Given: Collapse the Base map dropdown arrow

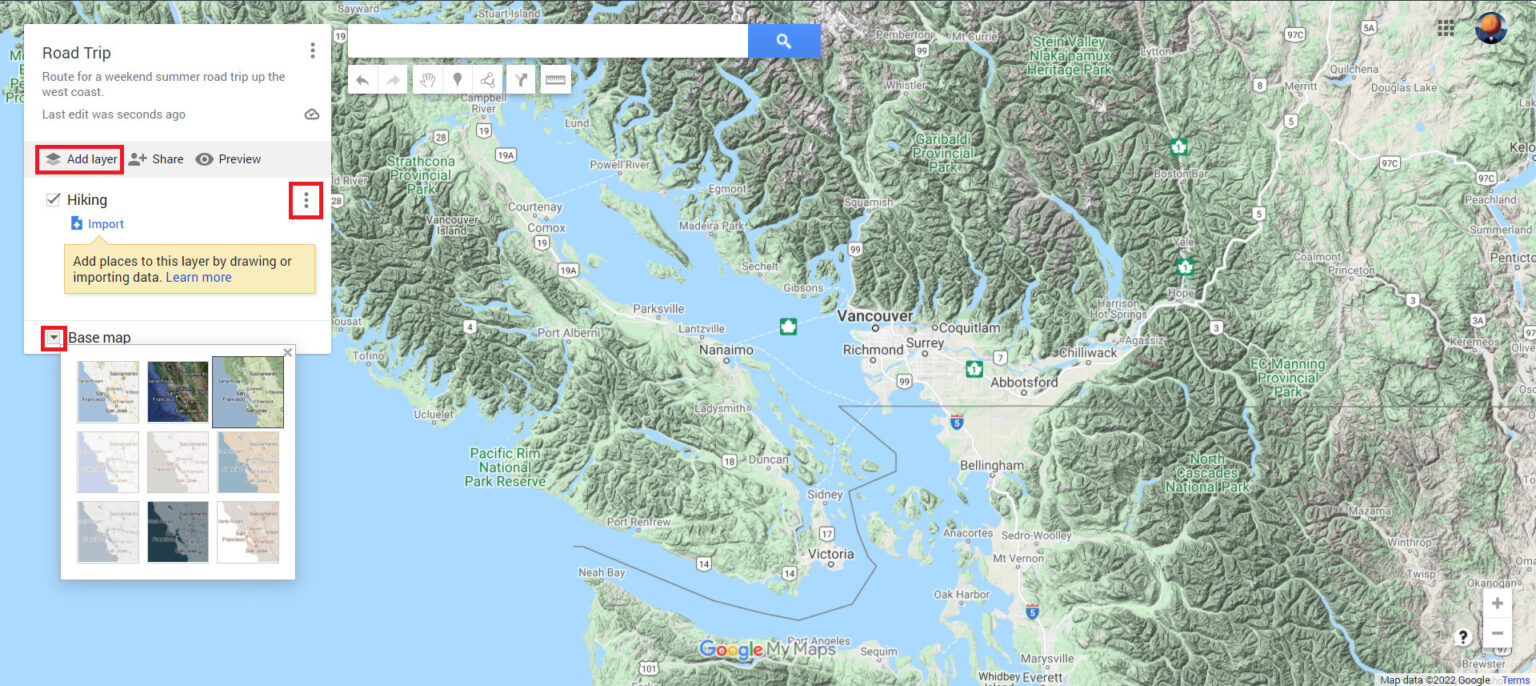Looking at the screenshot, I should (x=53, y=338).
